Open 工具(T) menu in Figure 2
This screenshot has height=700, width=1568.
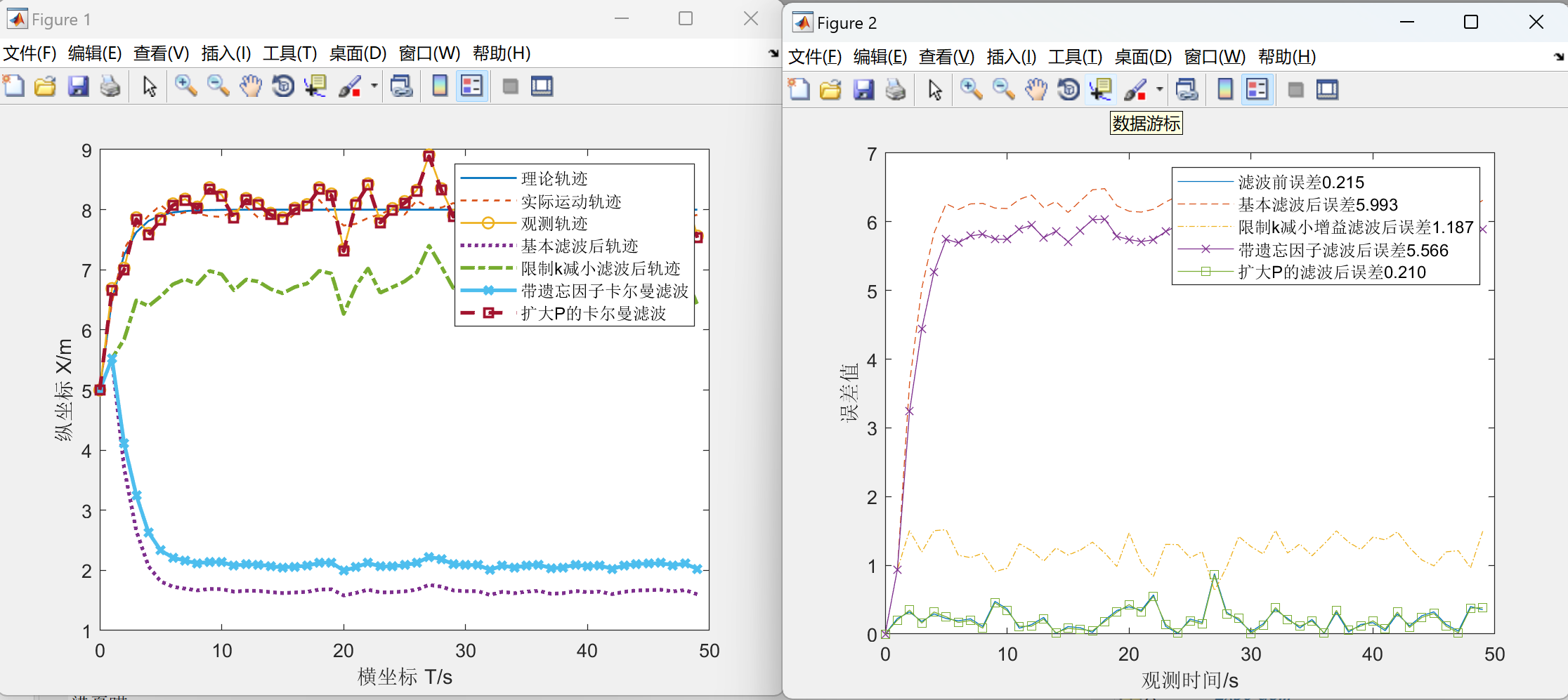pyautogui.click(x=1075, y=57)
